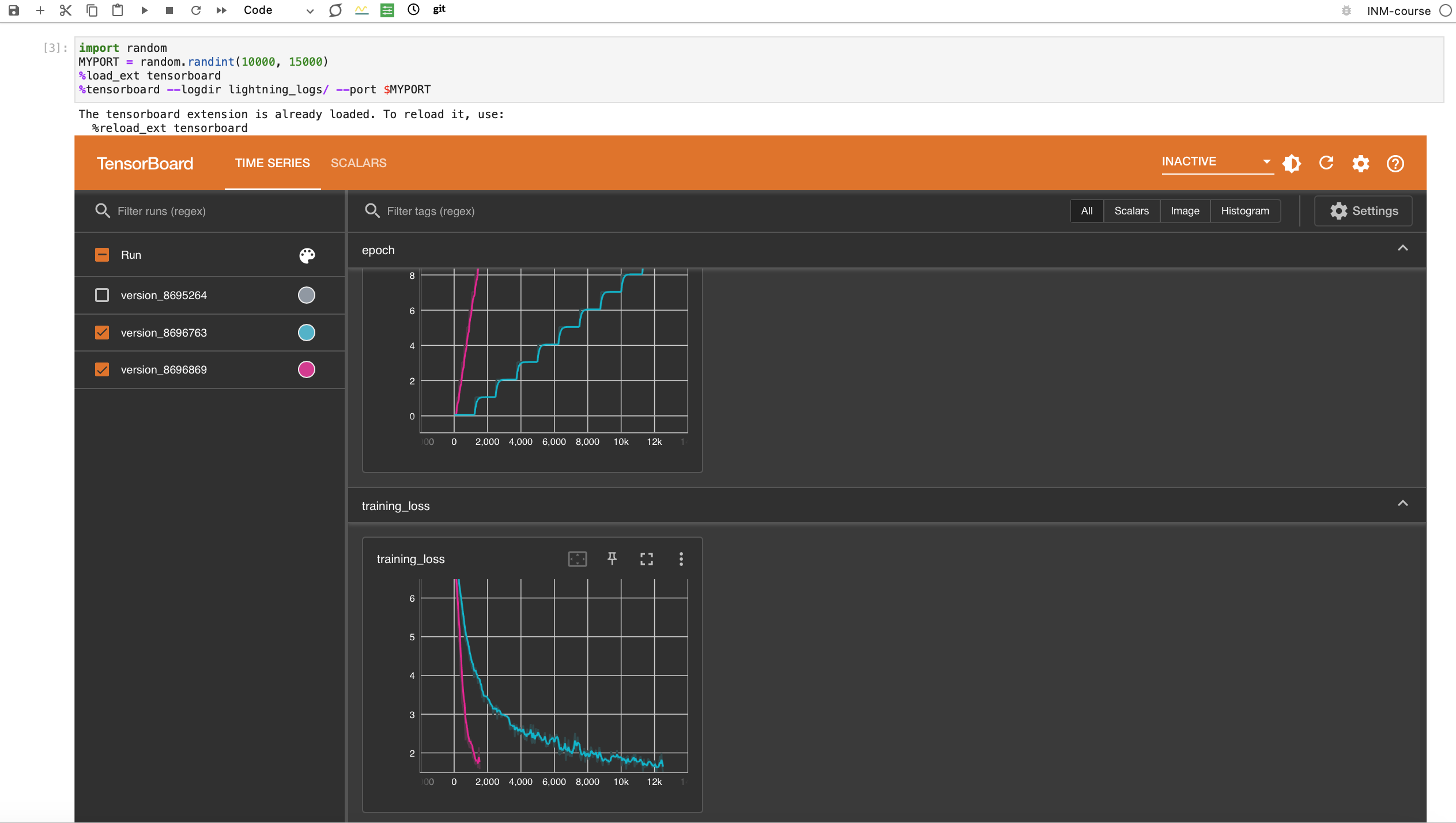Viewport: 1456px width, 823px height.
Task: Enable the version_8695264 run checkbox
Action: coord(102,295)
